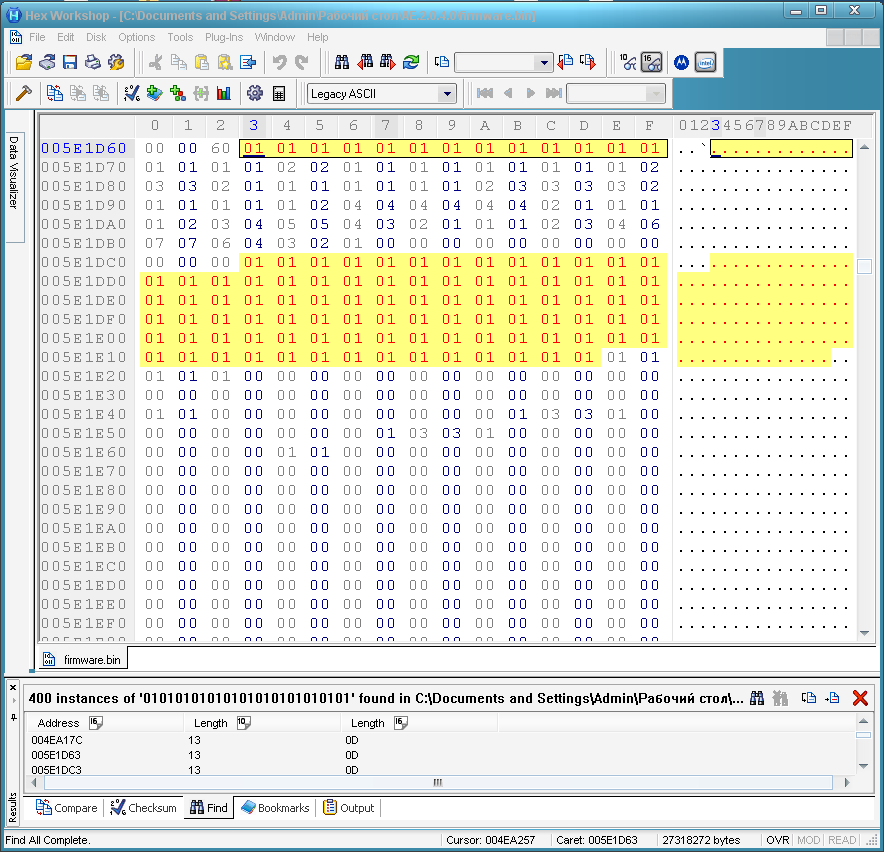
Task: Switch to the Compare results tab
Action: coord(68,808)
